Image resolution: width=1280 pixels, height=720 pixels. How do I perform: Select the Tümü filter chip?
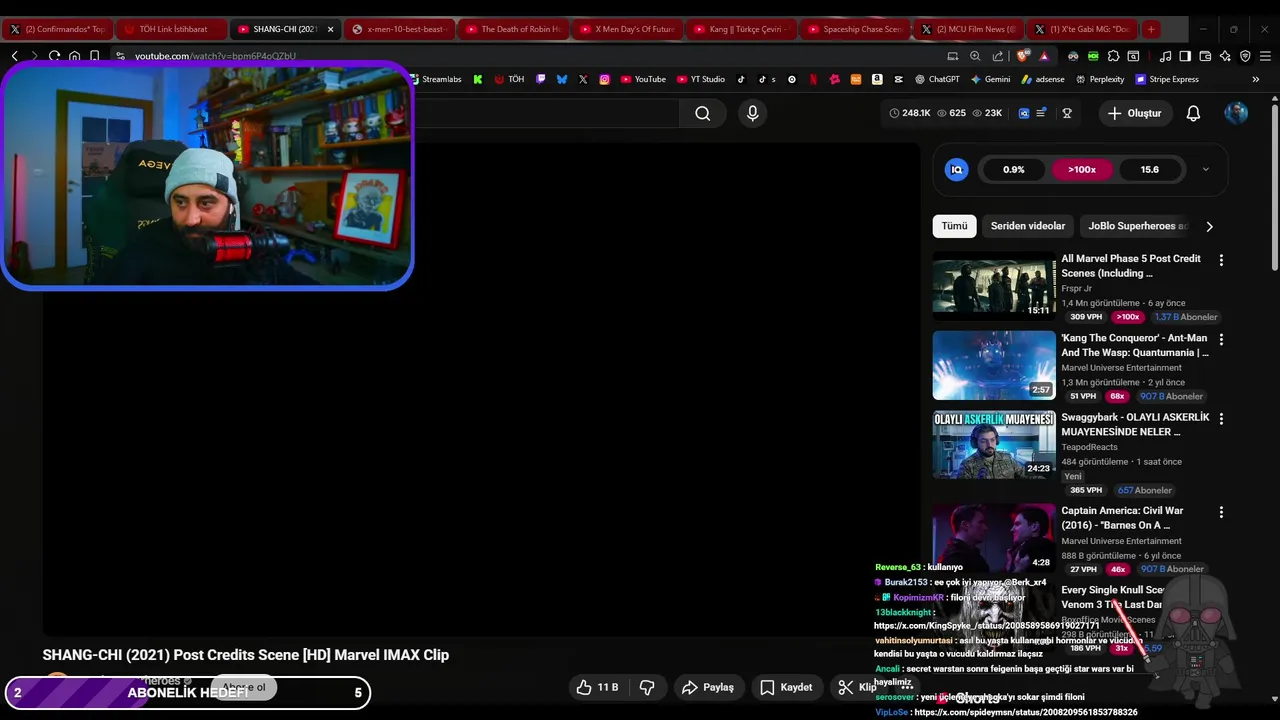click(954, 226)
